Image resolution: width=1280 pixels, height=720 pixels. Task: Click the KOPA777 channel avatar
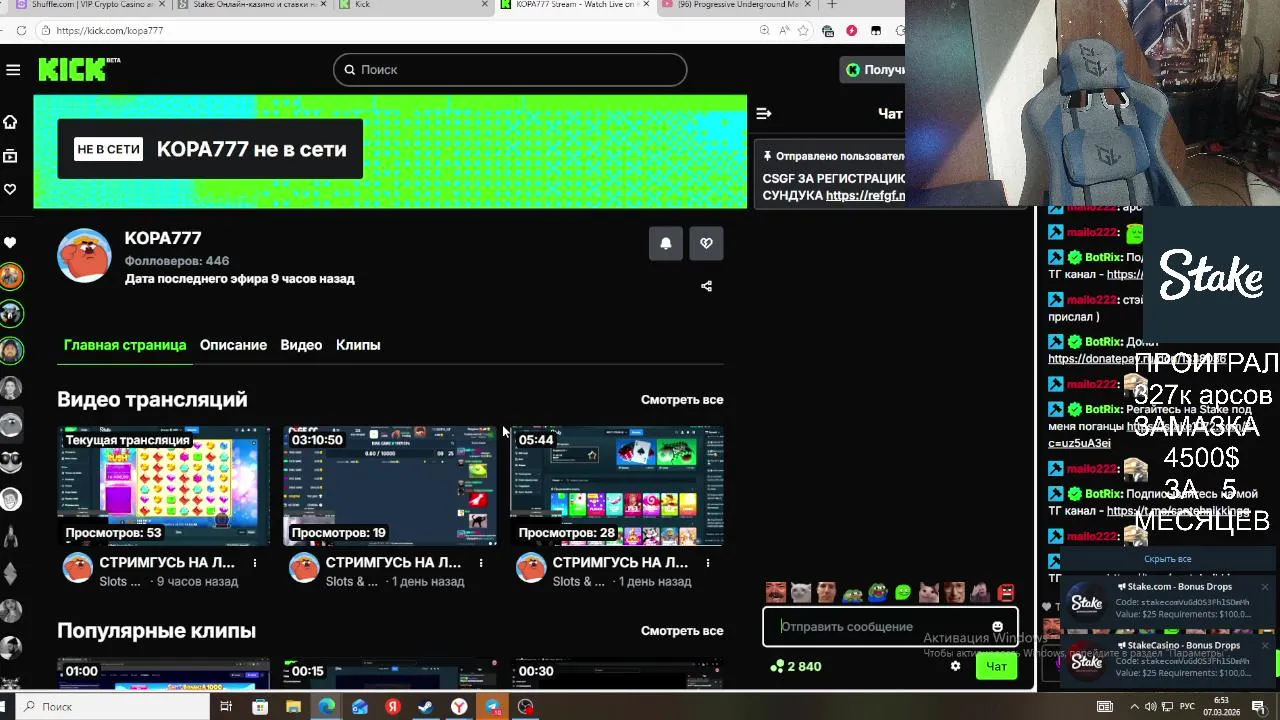(x=84, y=256)
